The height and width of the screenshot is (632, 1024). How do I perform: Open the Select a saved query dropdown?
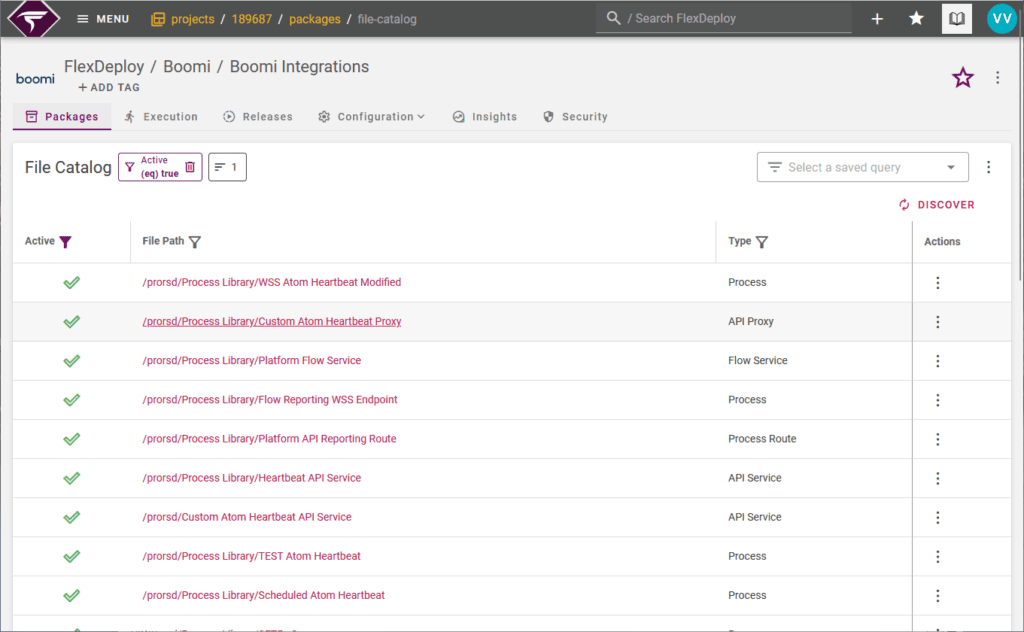pos(862,167)
